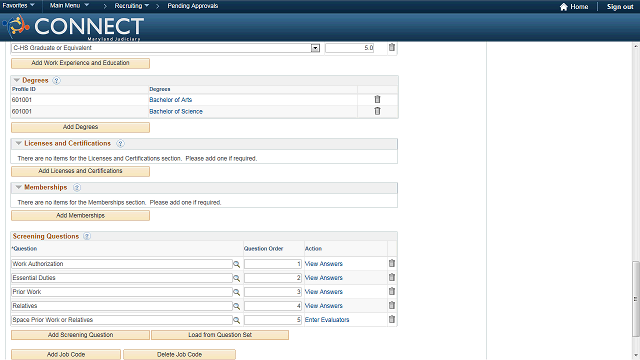Click Add Screening Question button
Screen dimensions: 640x360
(x=80, y=335)
